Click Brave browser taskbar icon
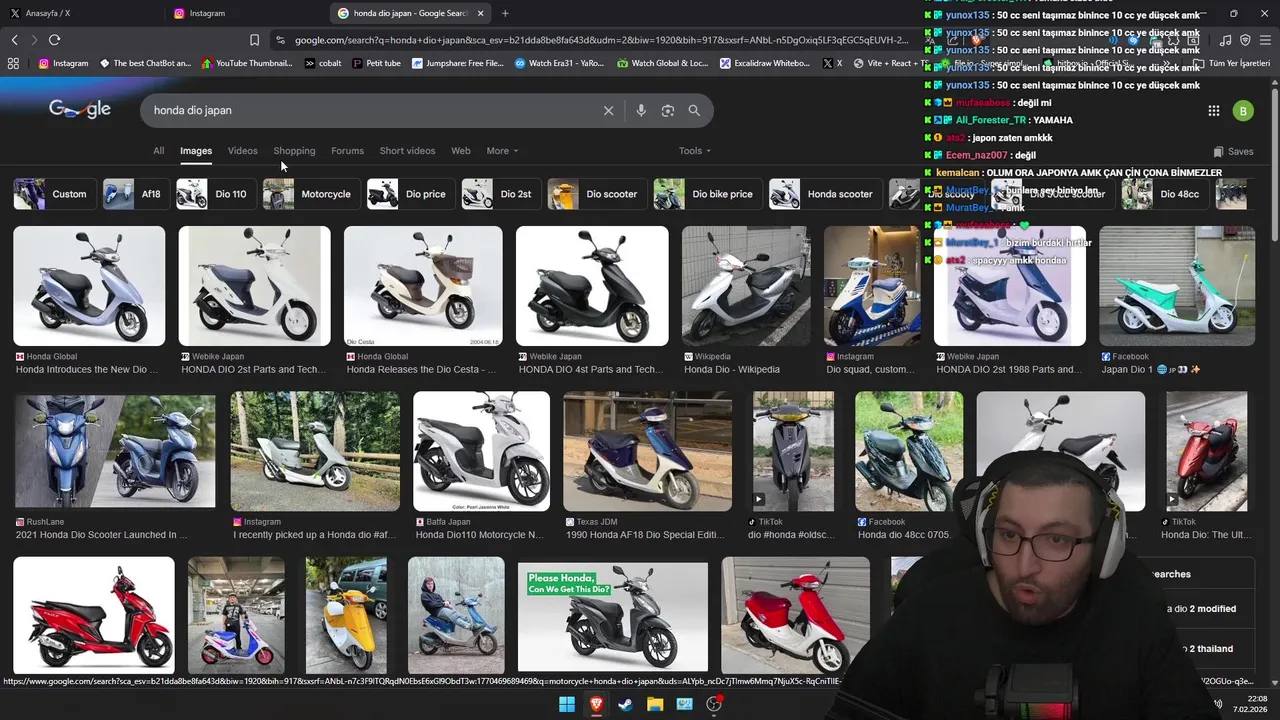This screenshot has width=1280, height=720. (x=596, y=704)
